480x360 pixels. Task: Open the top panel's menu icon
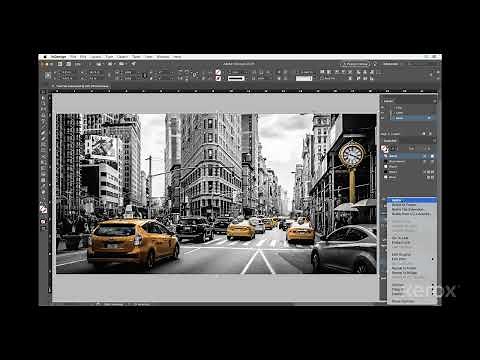pos(434,101)
